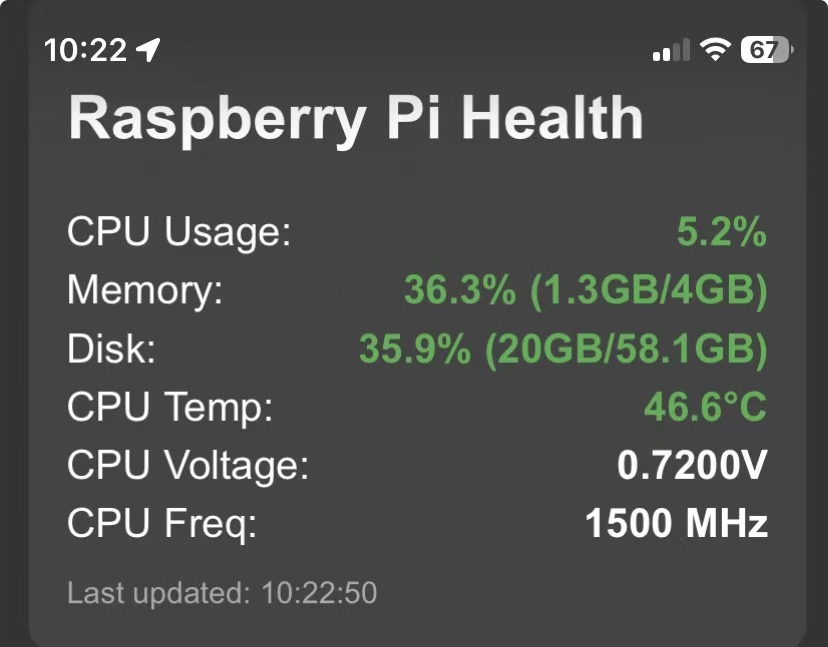Click the 5.2% CPU usage value

tap(721, 233)
